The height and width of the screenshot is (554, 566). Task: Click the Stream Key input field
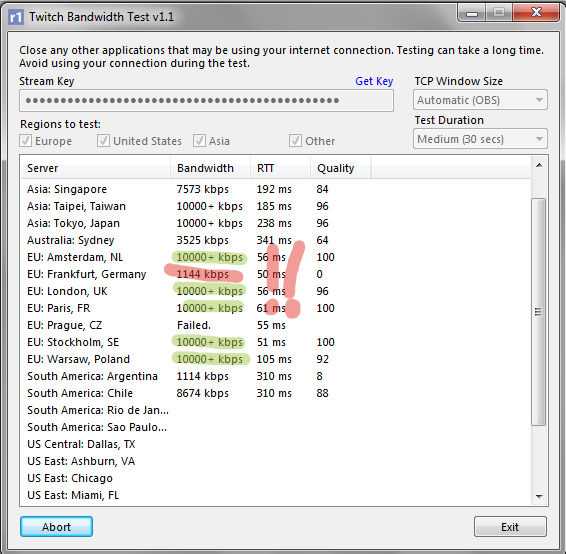coord(206,100)
